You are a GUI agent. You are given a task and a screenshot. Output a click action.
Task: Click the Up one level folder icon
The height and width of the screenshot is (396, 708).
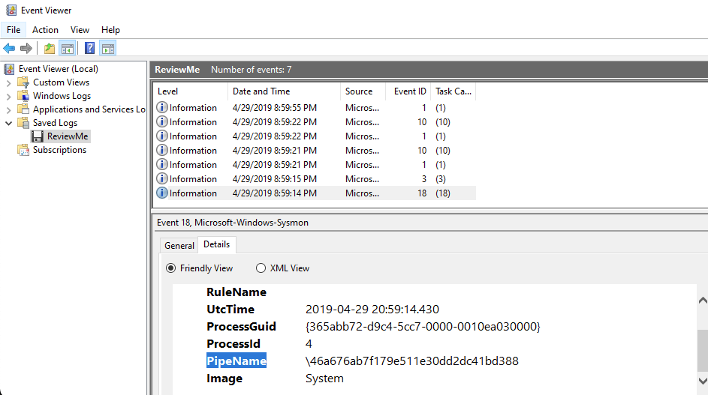[49, 48]
